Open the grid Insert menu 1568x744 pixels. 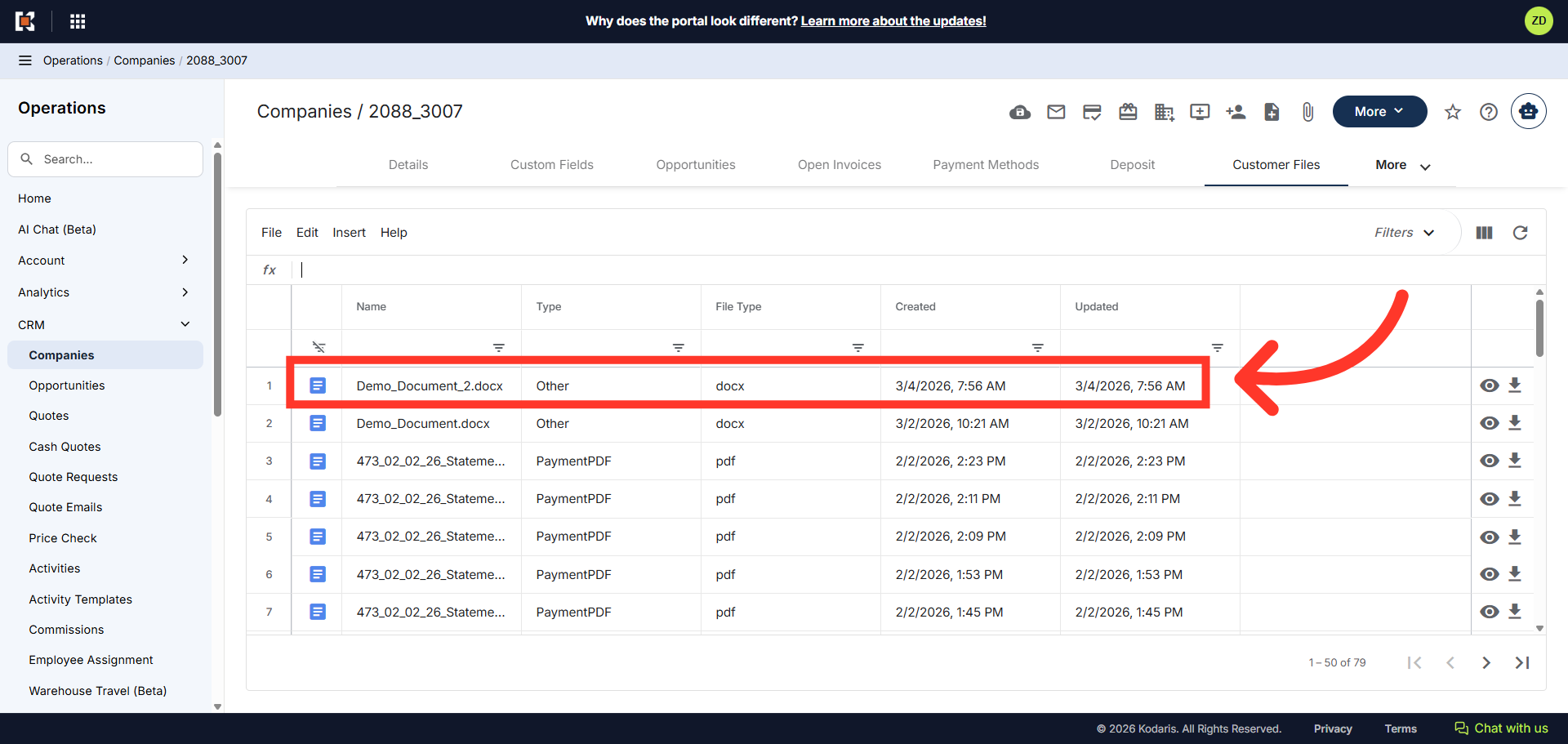[x=349, y=233]
